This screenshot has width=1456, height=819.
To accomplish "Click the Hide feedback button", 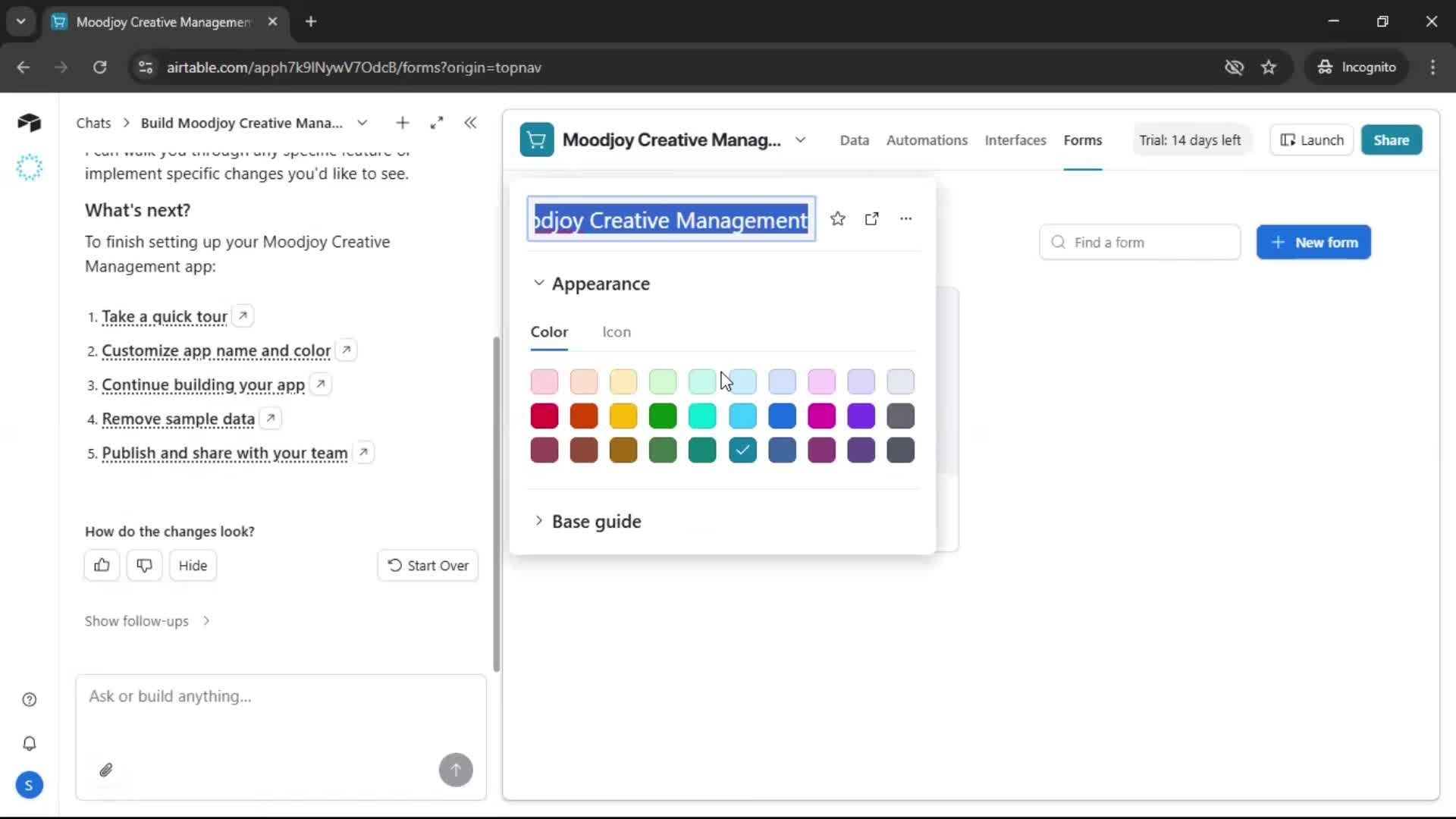I will coord(193,565).
